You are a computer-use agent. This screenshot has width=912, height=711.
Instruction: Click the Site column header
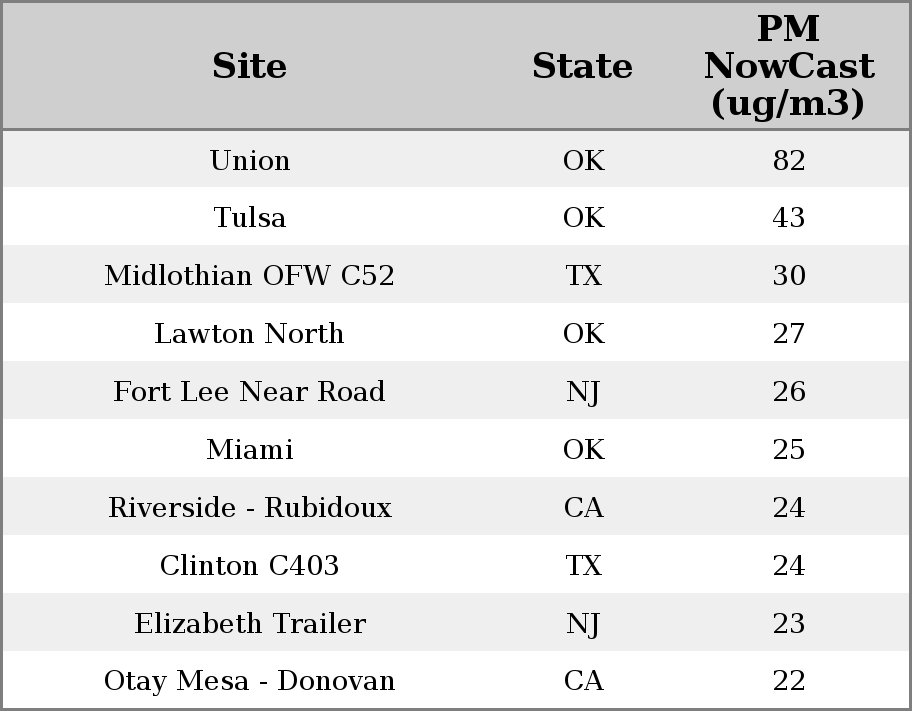249,66
